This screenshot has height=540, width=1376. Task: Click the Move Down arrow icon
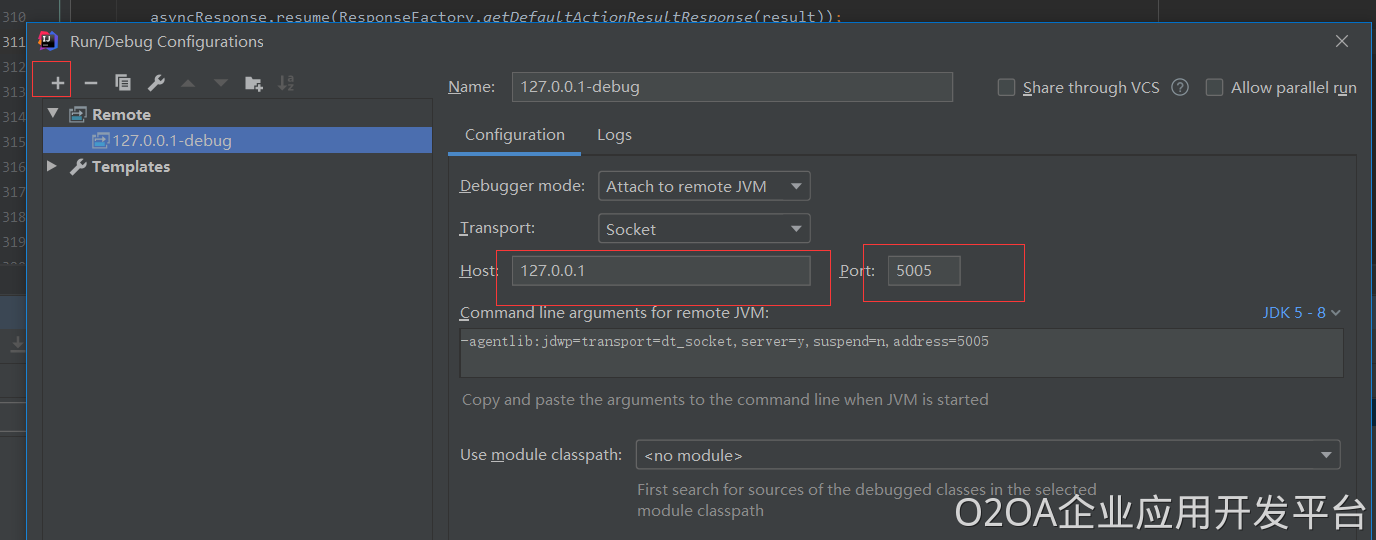click(x=220, y=83)
